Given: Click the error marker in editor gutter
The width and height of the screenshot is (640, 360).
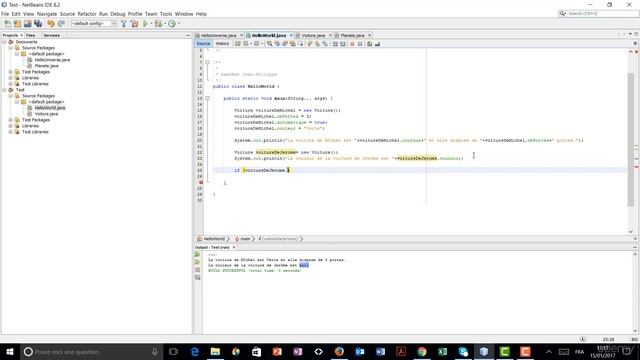Looking at the screenshot, I should pyautogui.click(x=200, y=182).
